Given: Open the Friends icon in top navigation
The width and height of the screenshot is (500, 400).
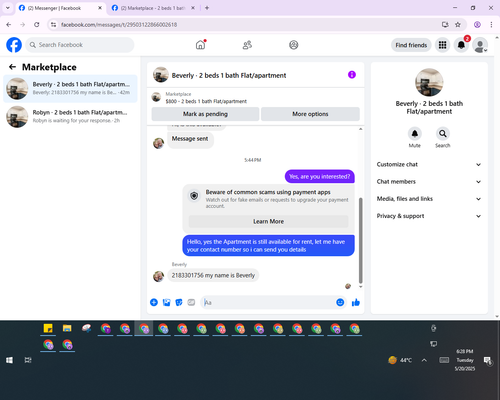Looking at the screenshot, I should 247,45.
